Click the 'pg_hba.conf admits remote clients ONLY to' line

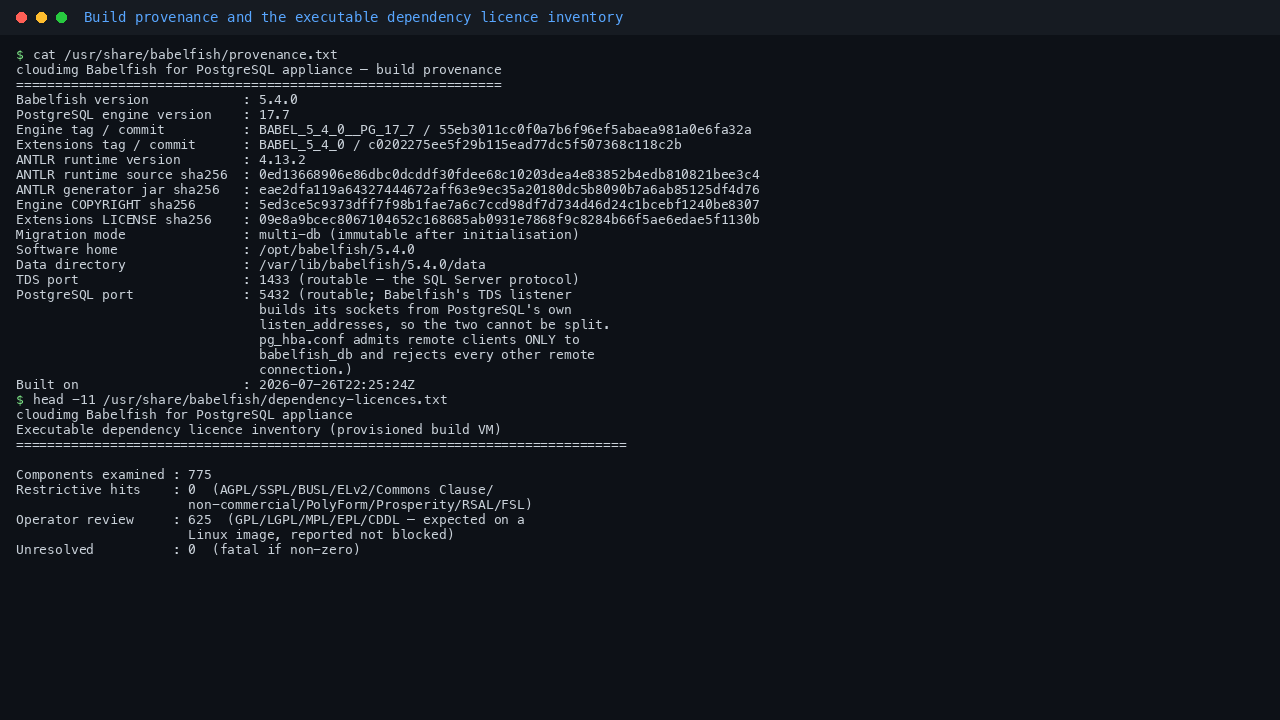pos(419,340)
